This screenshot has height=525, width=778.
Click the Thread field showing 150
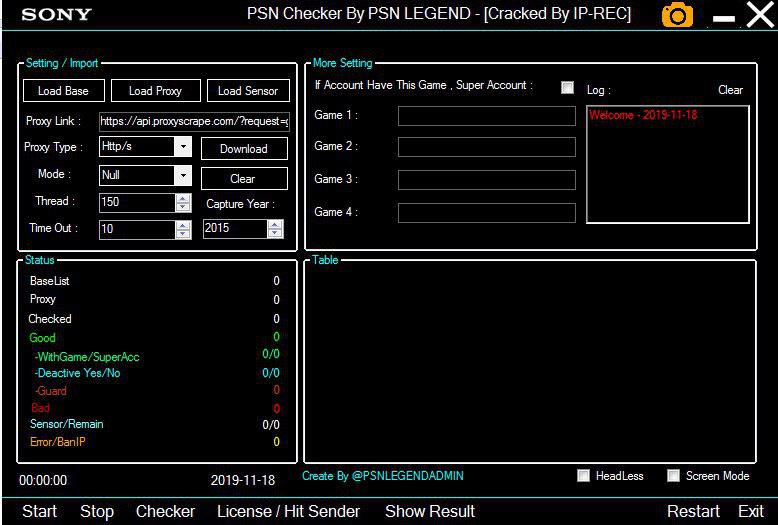137,202
